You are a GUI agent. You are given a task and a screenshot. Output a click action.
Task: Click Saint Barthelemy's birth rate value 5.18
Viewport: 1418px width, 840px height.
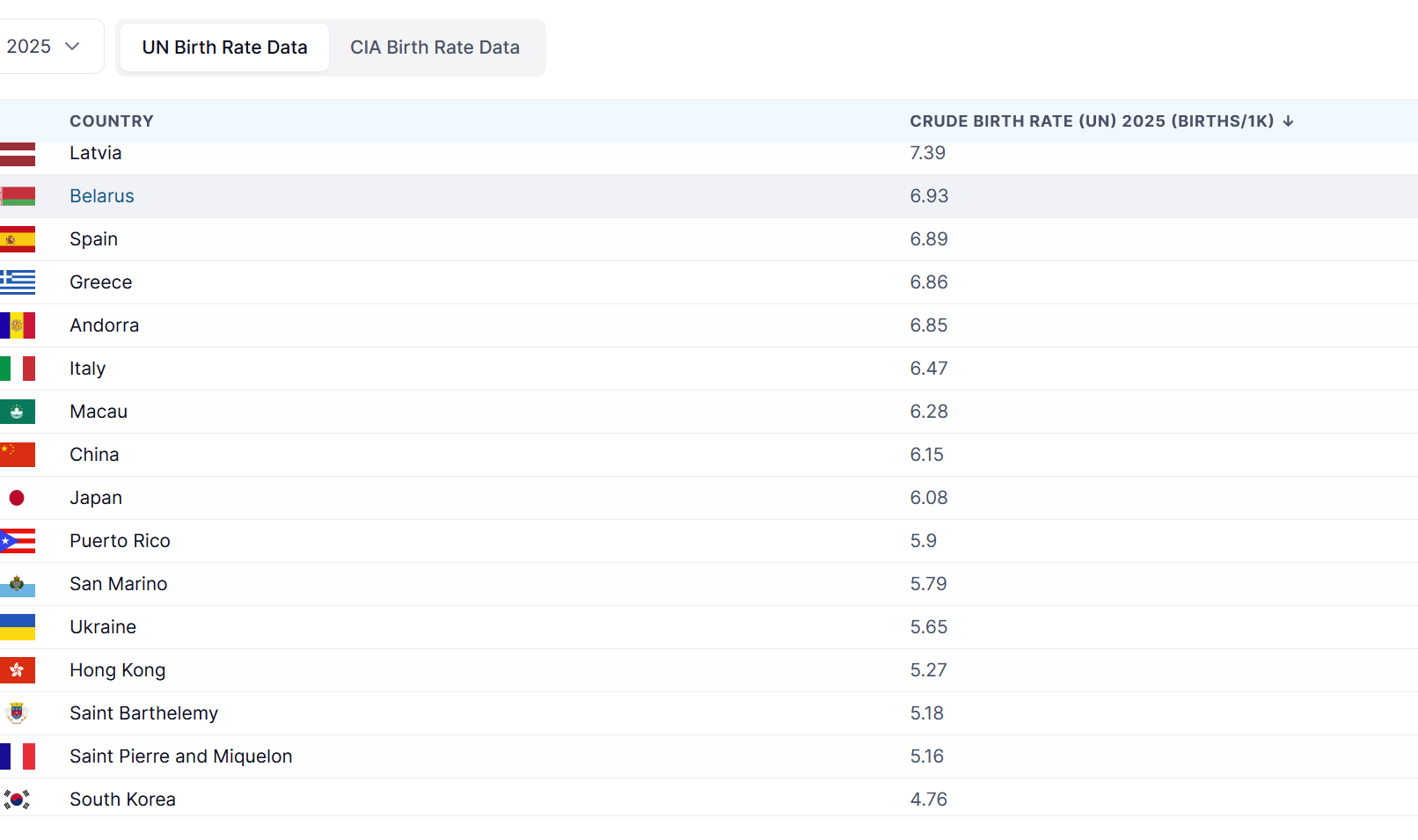(927, 713)
